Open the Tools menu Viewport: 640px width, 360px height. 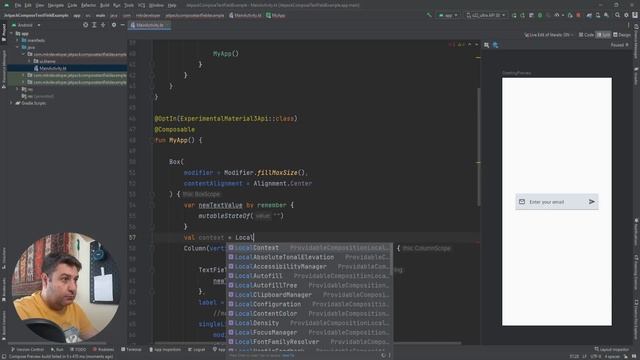(129, 5)
